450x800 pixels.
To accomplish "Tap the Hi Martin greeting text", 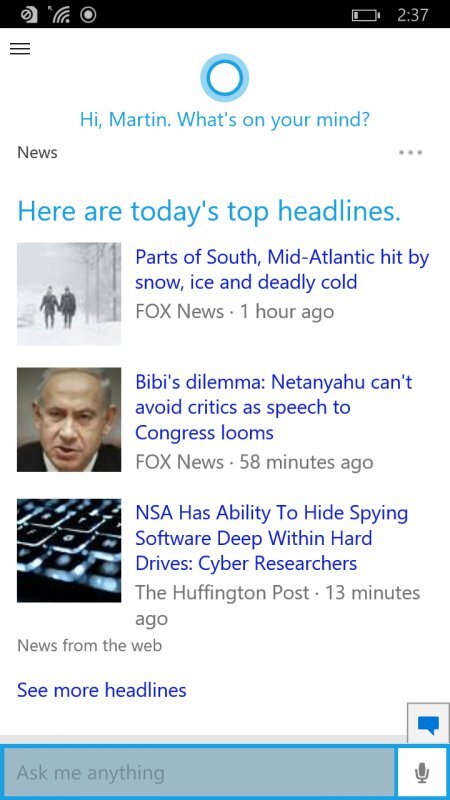I will 224,120.
